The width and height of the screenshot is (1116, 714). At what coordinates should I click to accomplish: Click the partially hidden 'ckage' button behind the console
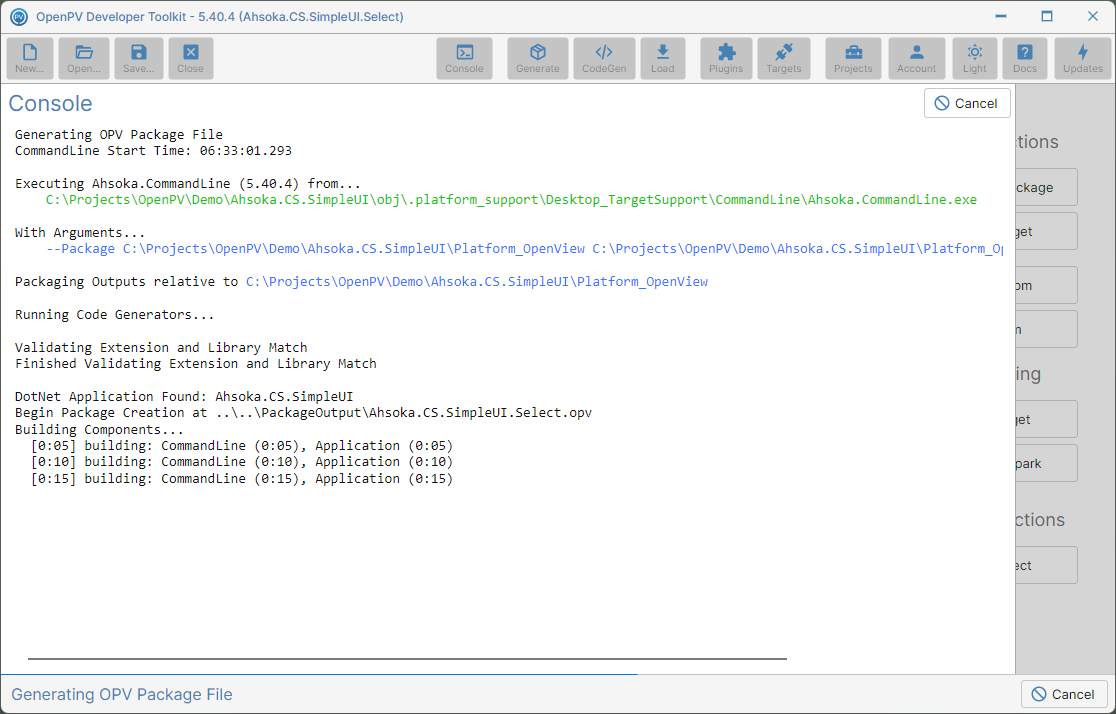tap(1046, 187)
